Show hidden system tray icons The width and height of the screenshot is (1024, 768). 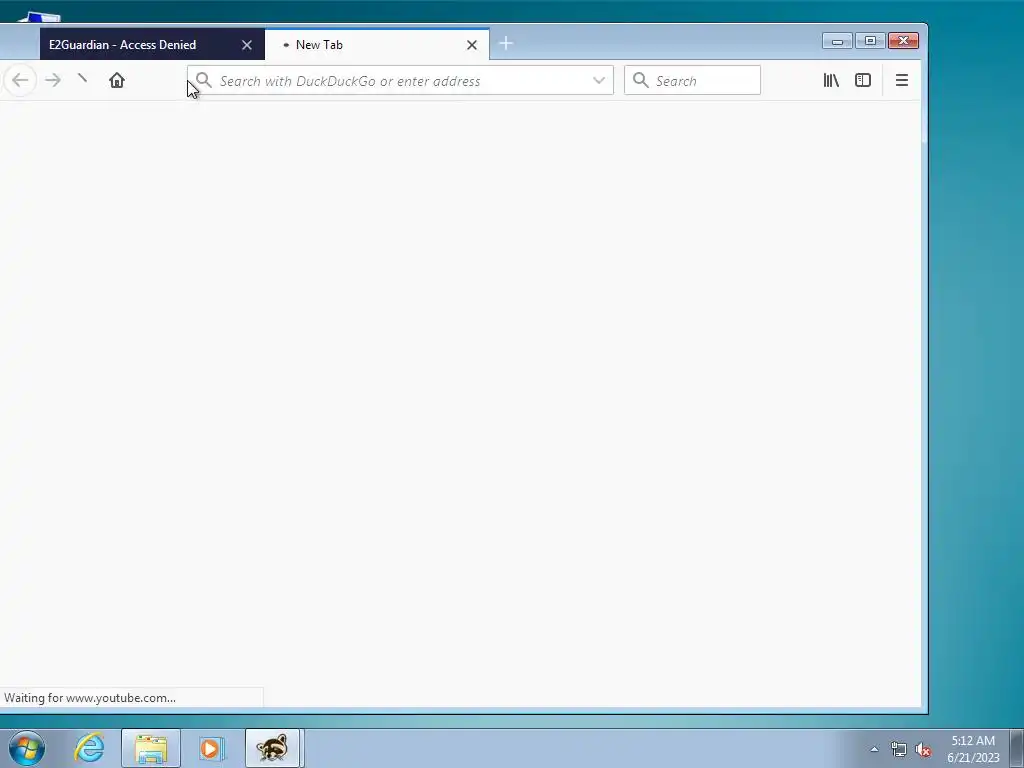[x=874, y=749]
